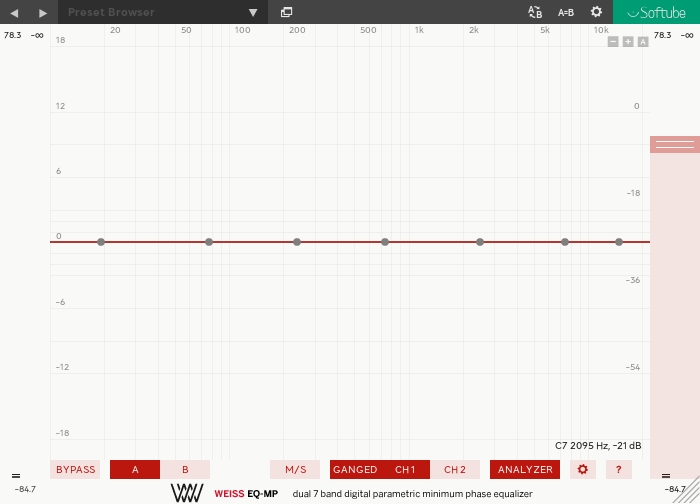Select the fourth EQ band node near 600 Hz
The height and width of the screenshot is (504, 700).
[x=385, y=242]
